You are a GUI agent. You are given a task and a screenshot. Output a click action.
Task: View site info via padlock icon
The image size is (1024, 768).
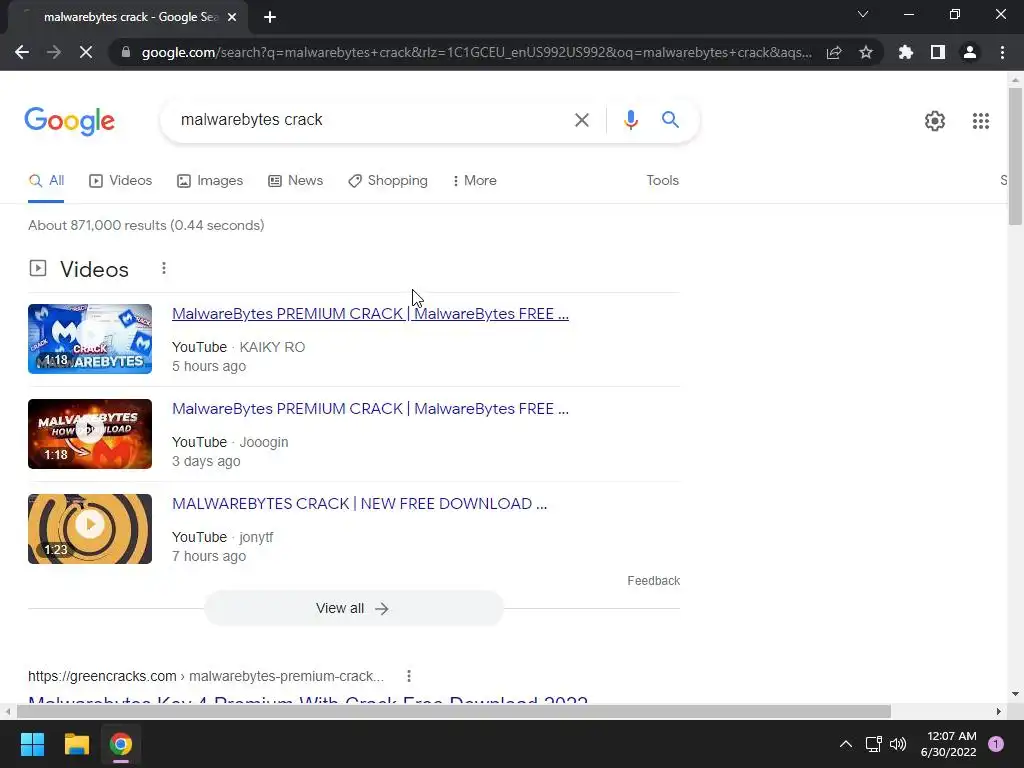[x=126, y=52]
